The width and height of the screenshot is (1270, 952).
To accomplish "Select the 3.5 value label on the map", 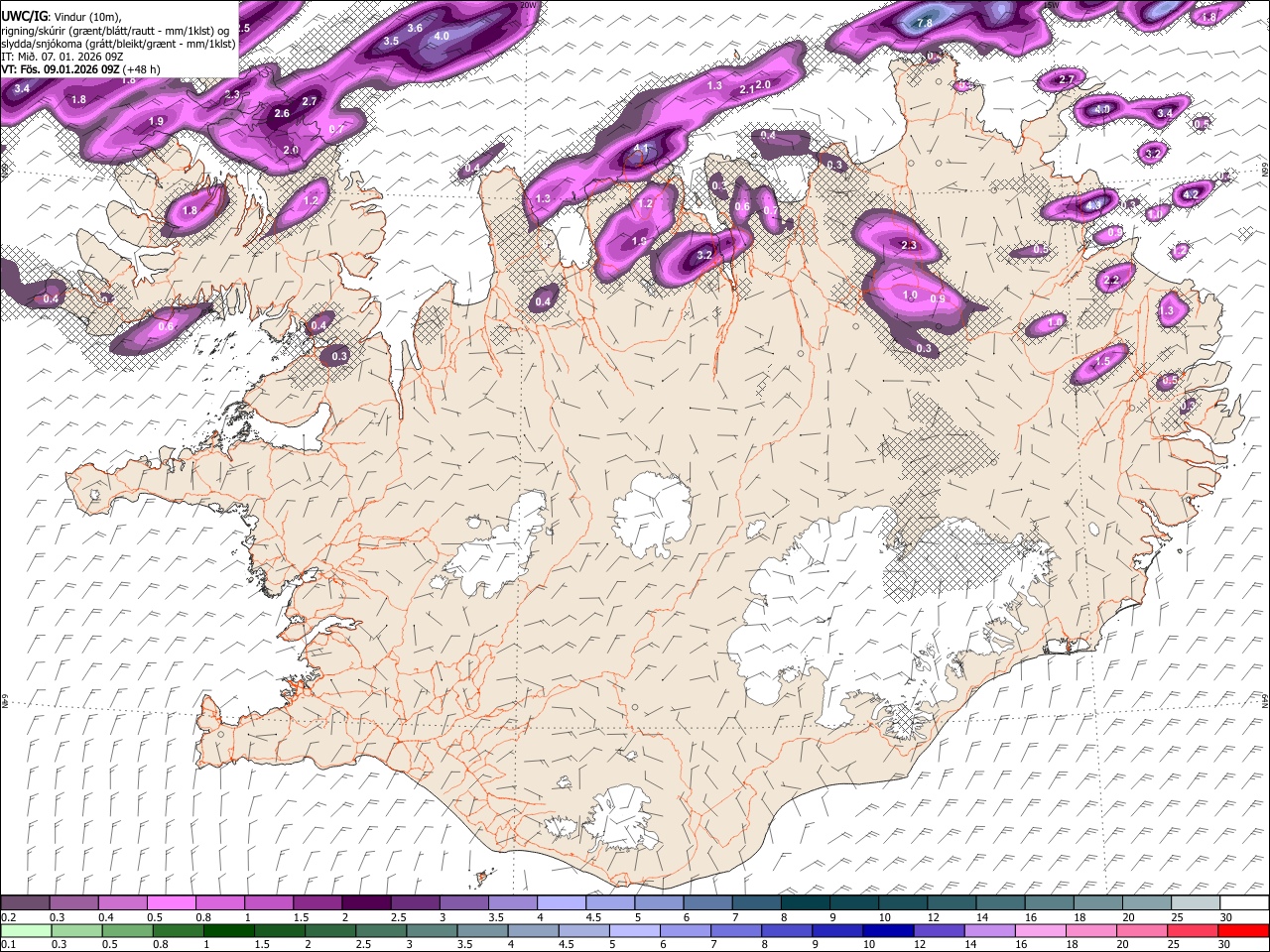I will (391, 41).
